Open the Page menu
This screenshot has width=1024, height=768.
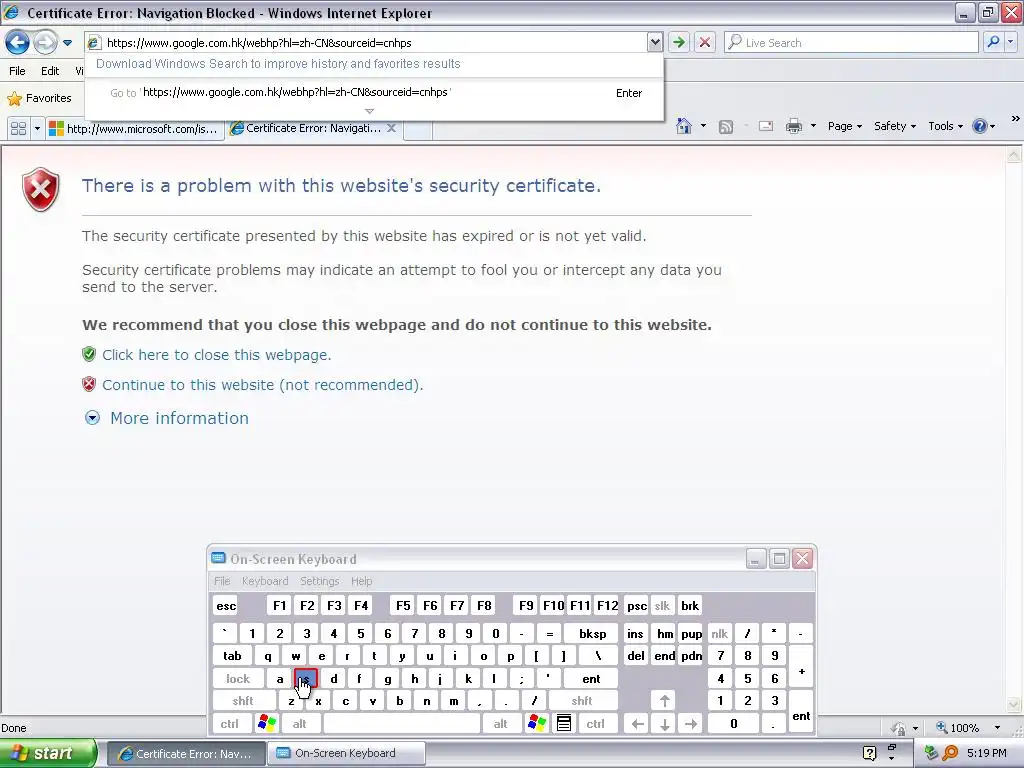point(844,126)
